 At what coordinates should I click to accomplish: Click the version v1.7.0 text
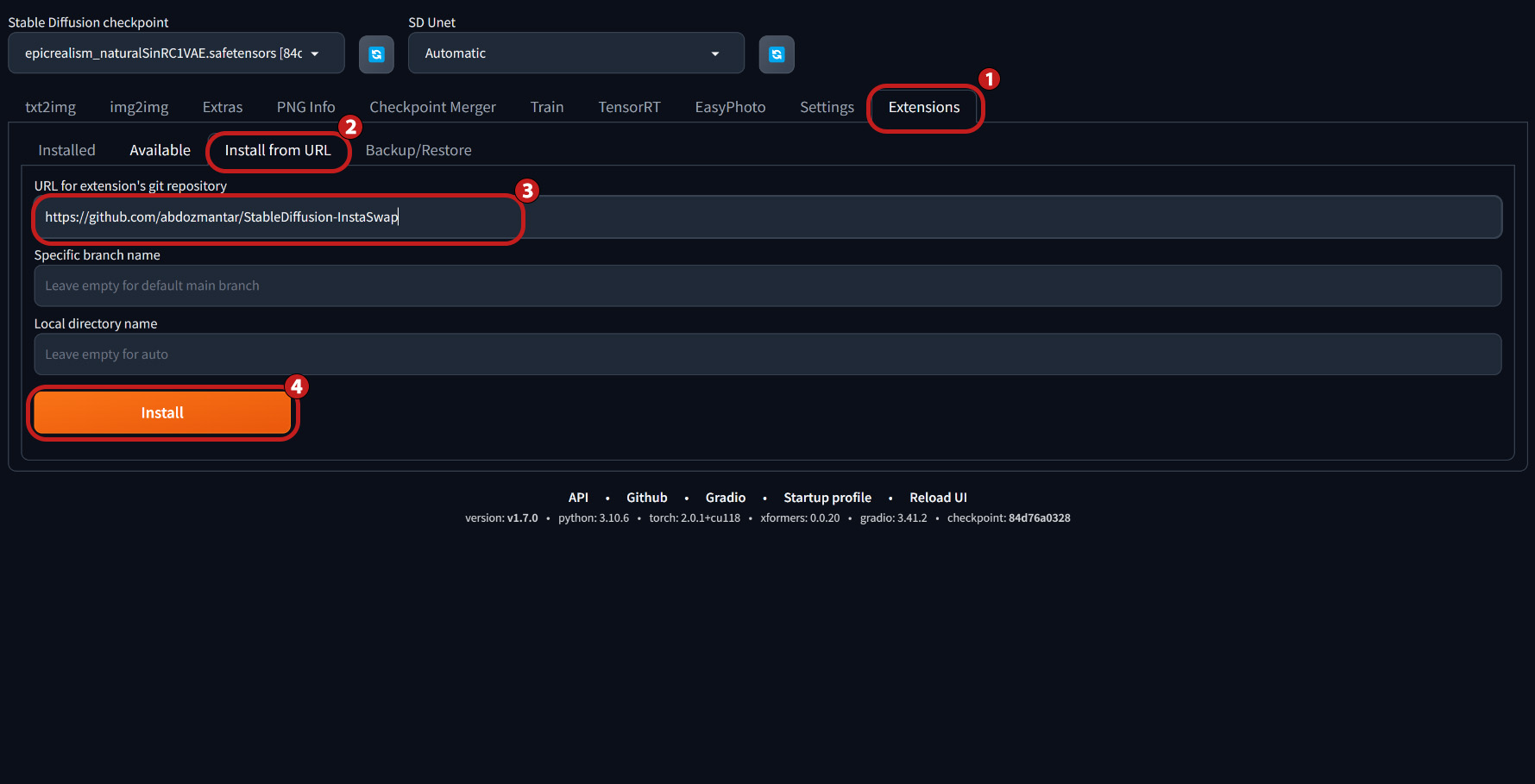tap(501, 518)
